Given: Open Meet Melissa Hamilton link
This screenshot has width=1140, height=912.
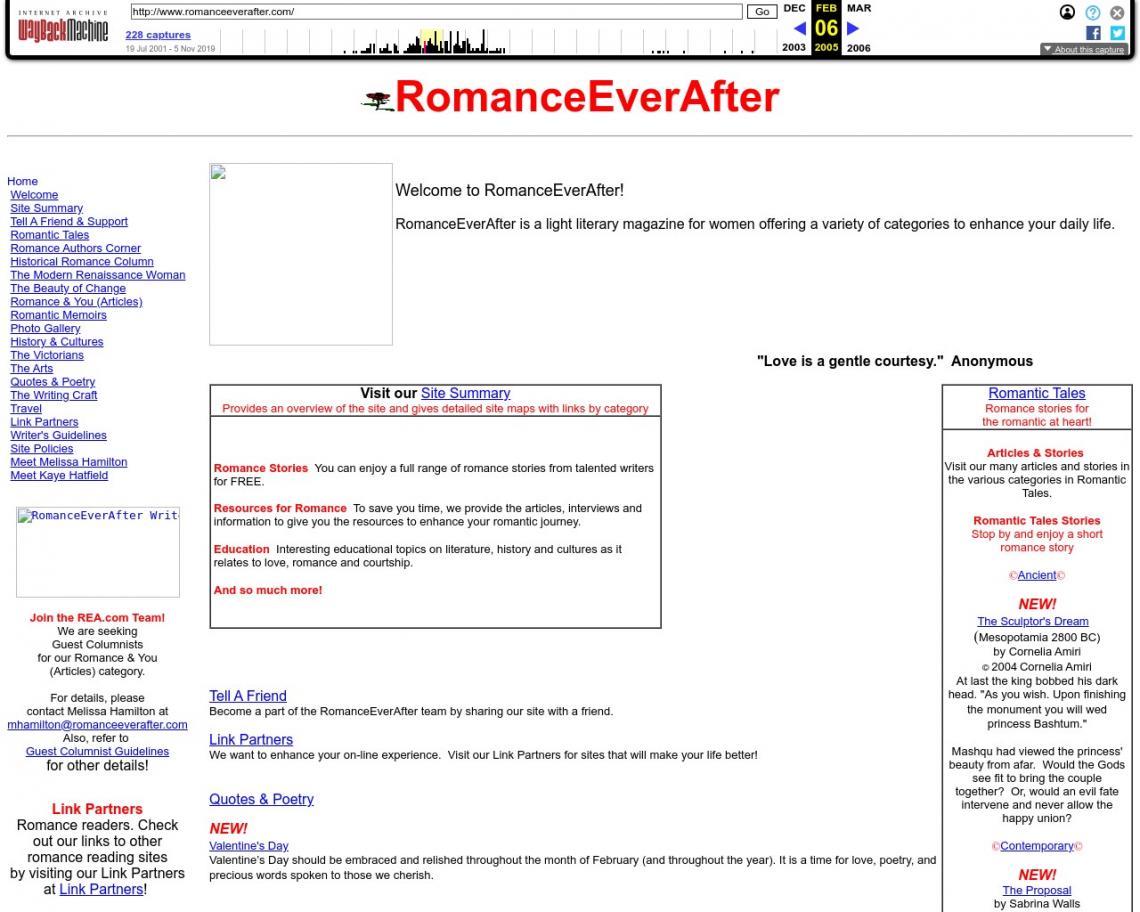Looking at the screenshot, I should click(x=68, y=462).
